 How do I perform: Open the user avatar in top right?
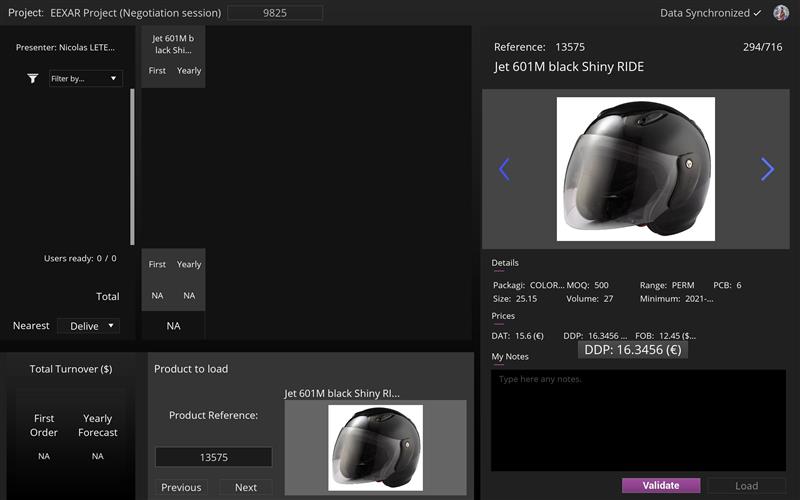tap(781, 13)
